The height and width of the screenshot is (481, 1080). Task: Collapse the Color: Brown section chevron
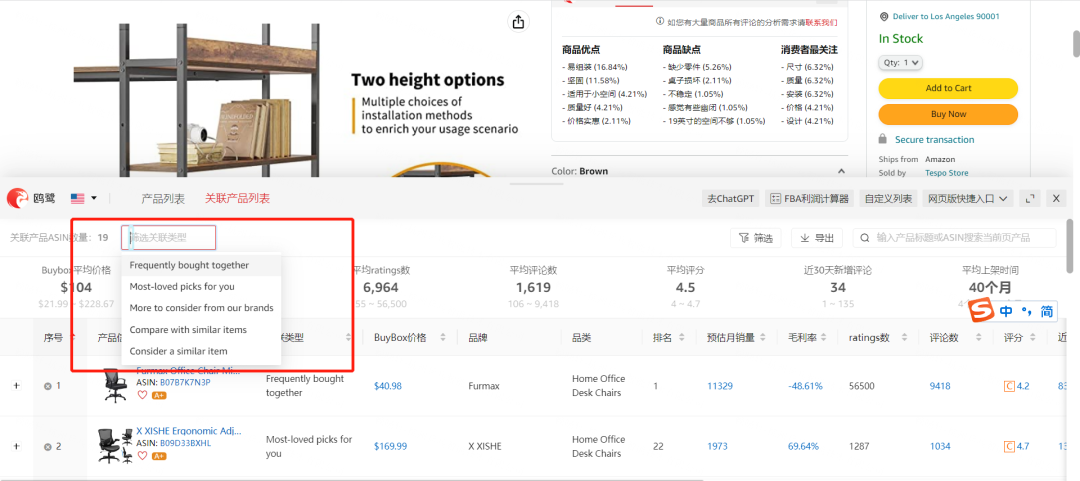[x=841, y=171]
